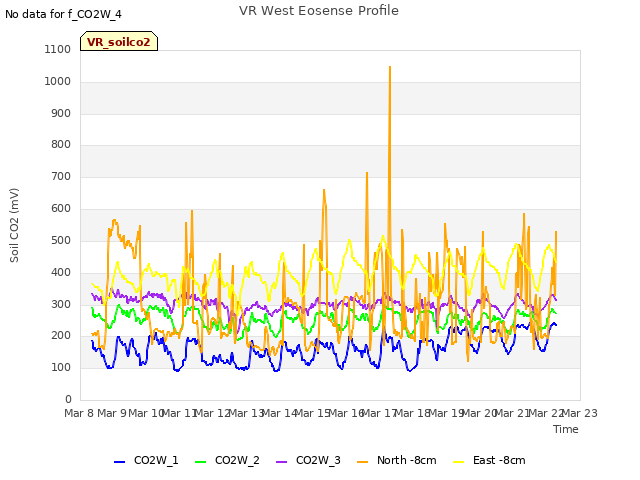
Task: Click the orange spike peak near 715 mV
Action: coord(367,173)
